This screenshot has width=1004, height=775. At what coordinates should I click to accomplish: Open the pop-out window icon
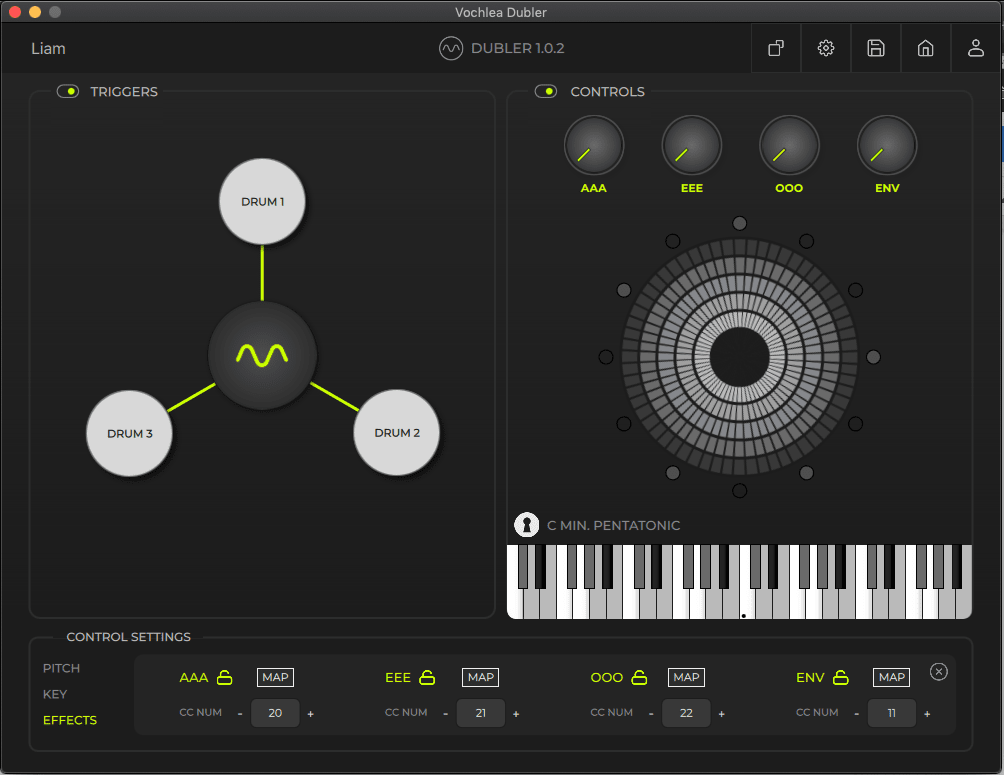(x=776, y=48)
